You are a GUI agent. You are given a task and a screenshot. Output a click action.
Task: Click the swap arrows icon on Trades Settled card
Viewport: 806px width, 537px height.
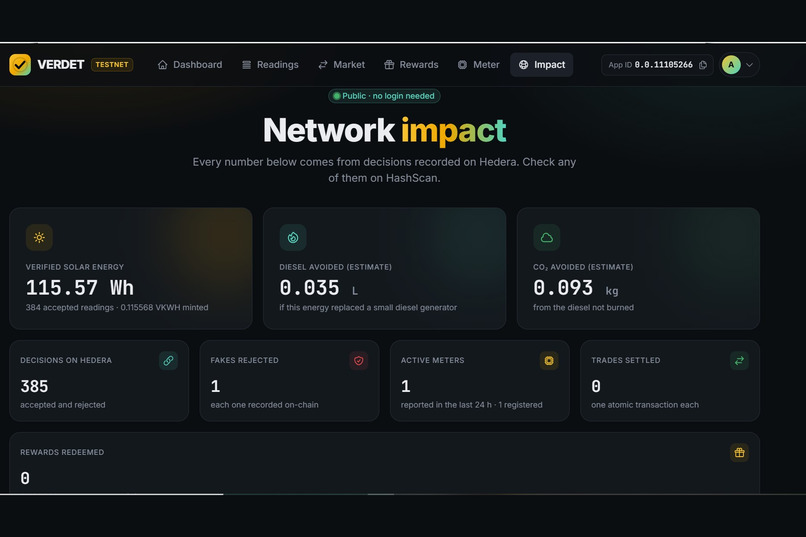point(739,361)
